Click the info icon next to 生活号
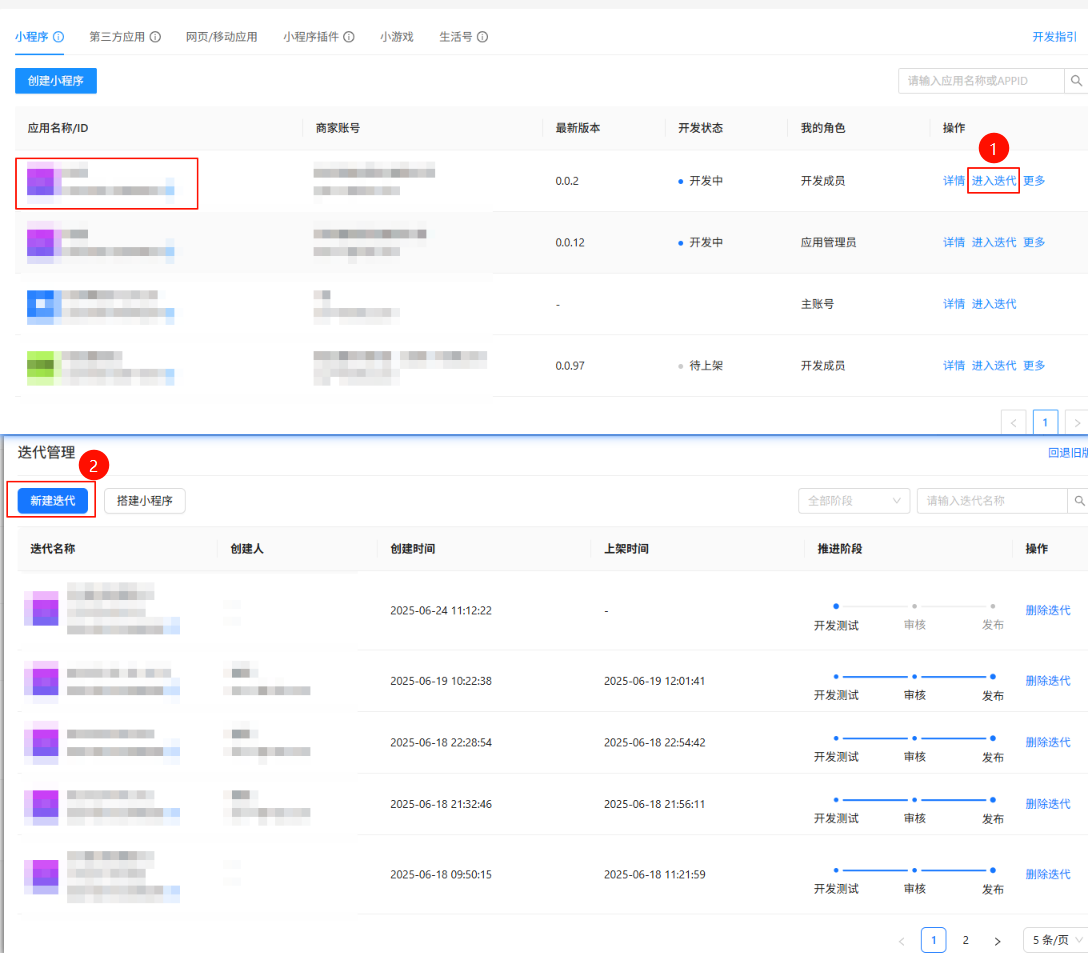The width and height of the screenshot is (1088, 953). 482,37
